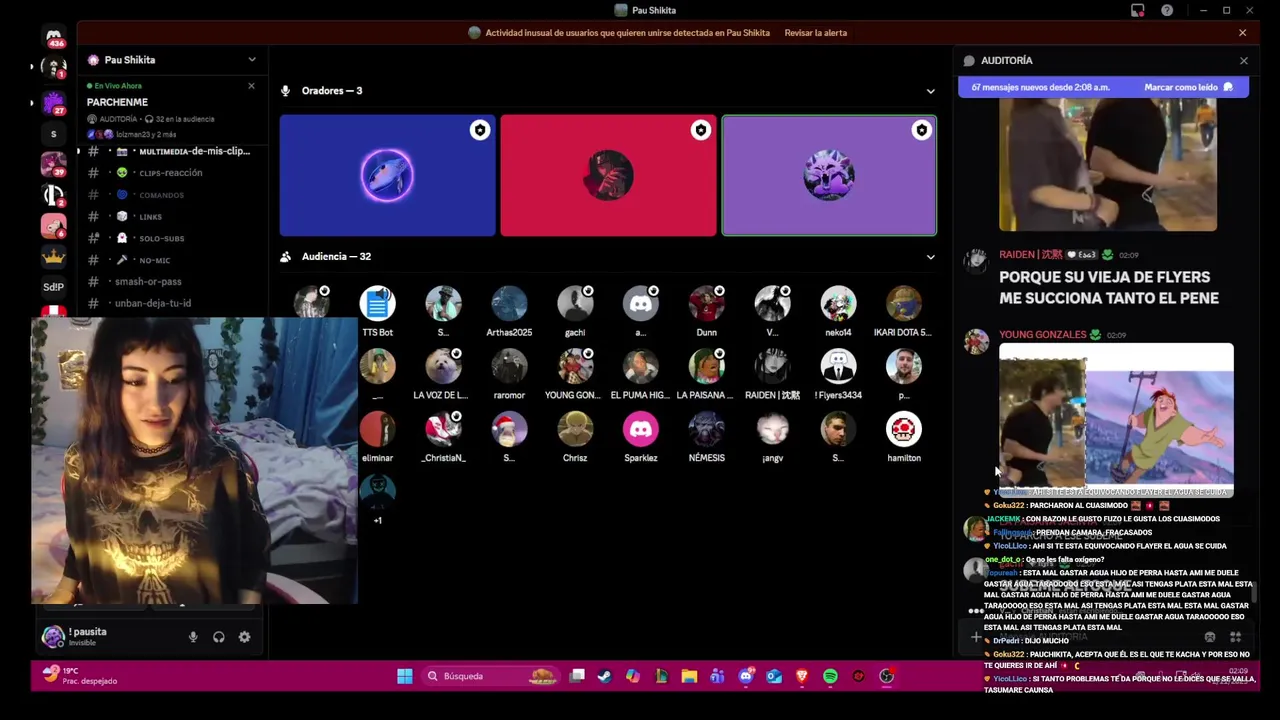Click gachi audience avatar

575,304
